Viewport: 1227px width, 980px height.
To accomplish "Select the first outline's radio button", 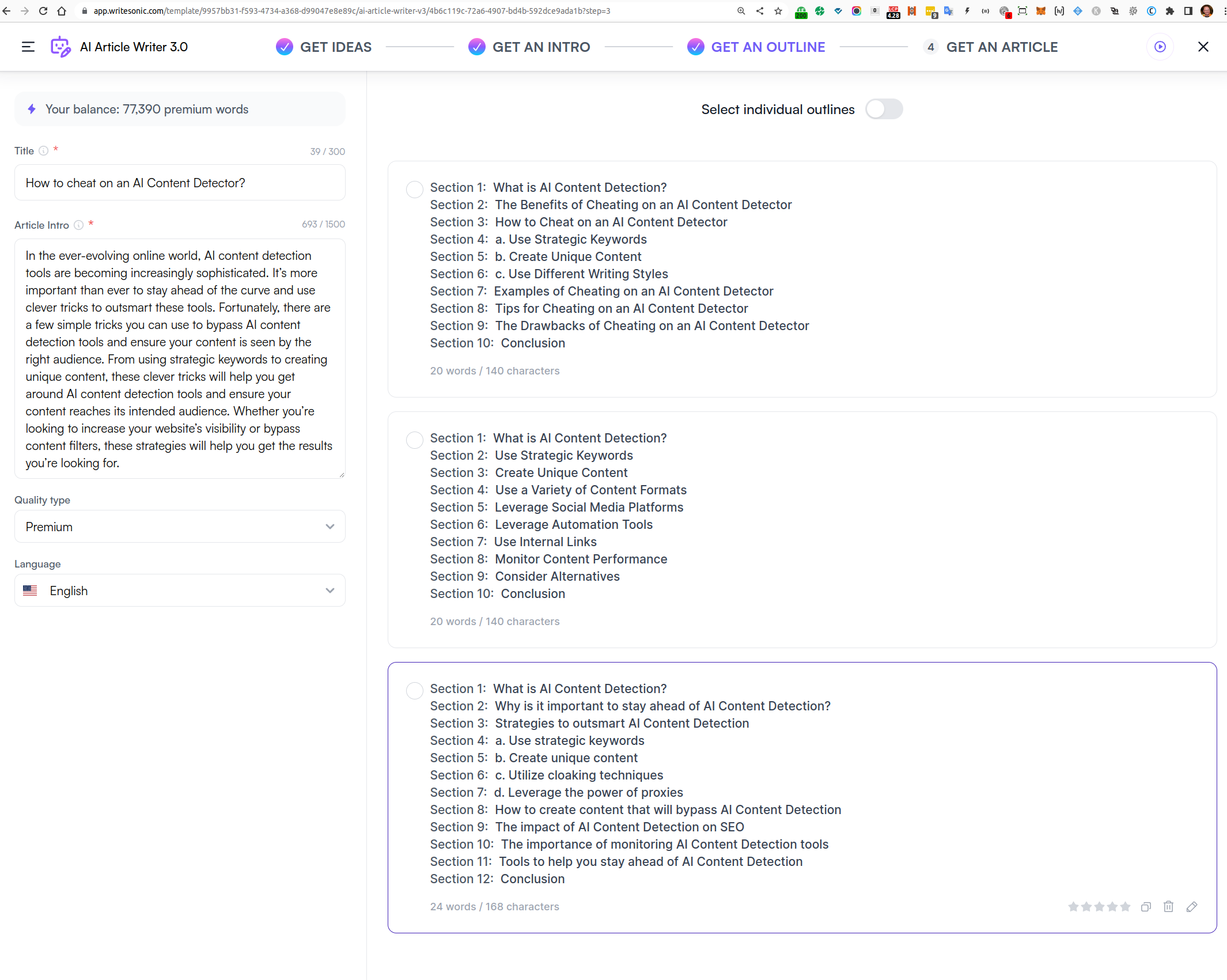I will [x=415, y=190].
